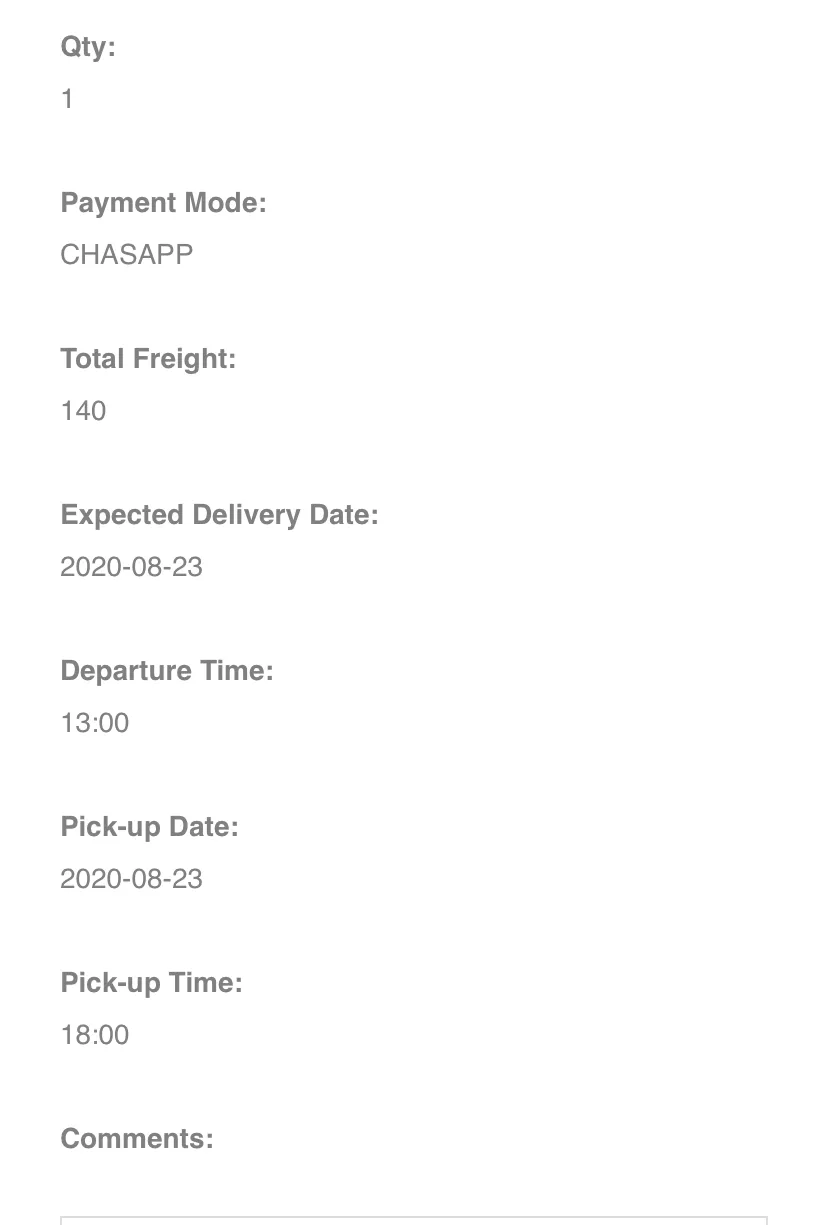
Task: Click the expected delivery date value
Action: tap(131, 567)
